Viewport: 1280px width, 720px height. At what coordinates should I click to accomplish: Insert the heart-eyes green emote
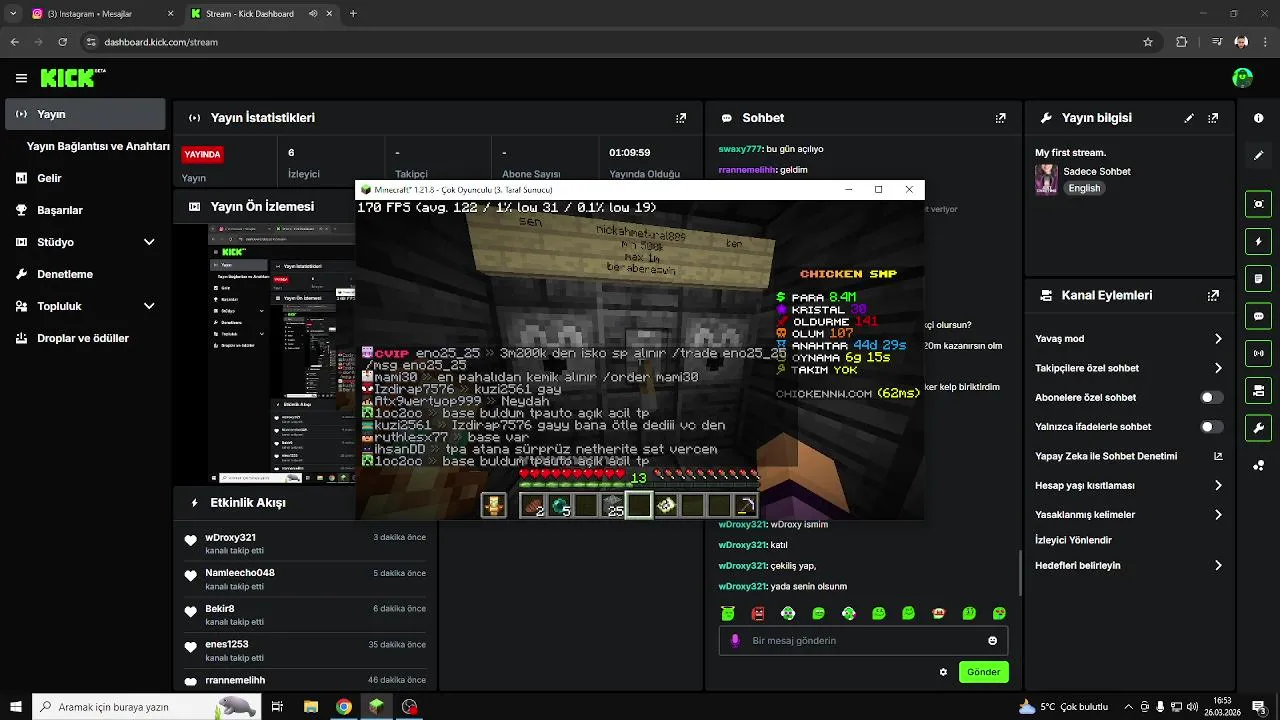point(999,613)
